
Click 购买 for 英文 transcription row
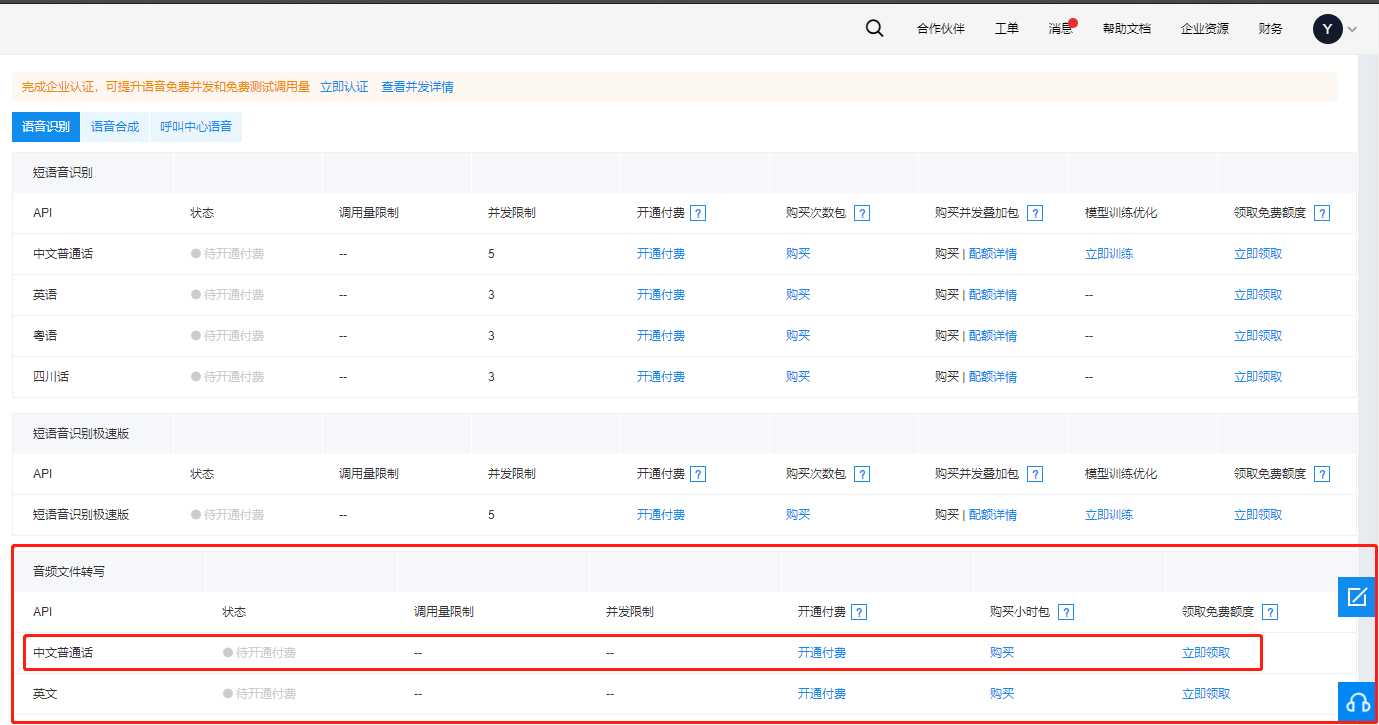point(1002,694)
